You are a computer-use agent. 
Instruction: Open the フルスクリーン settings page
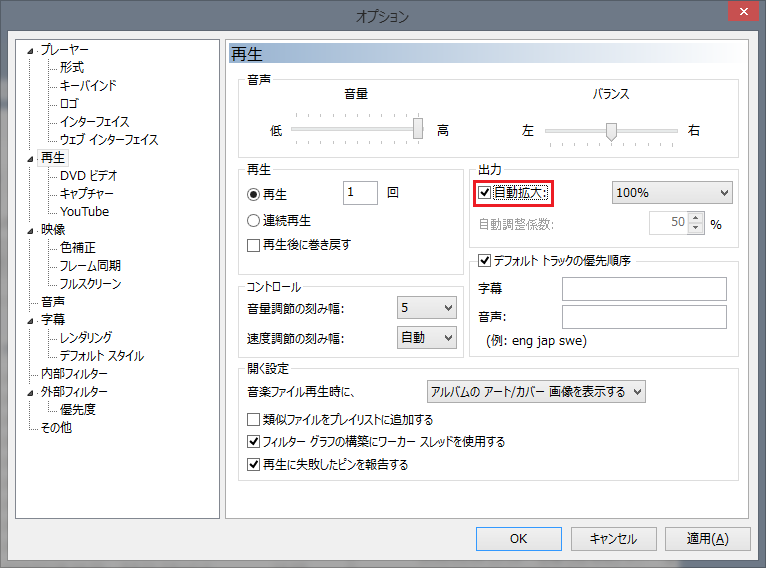[90, 284]
